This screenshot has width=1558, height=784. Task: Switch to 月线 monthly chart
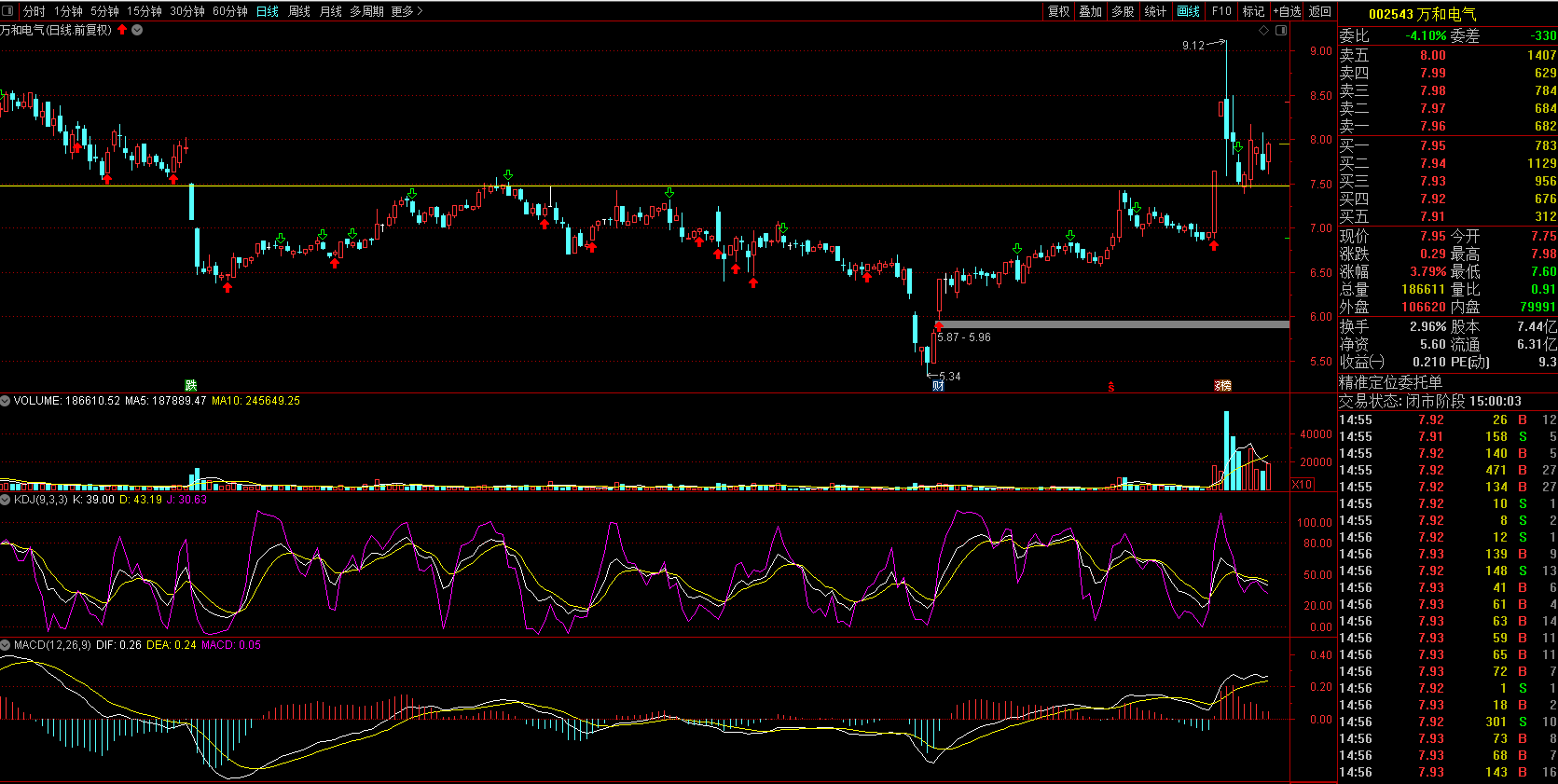coord(330,11)
